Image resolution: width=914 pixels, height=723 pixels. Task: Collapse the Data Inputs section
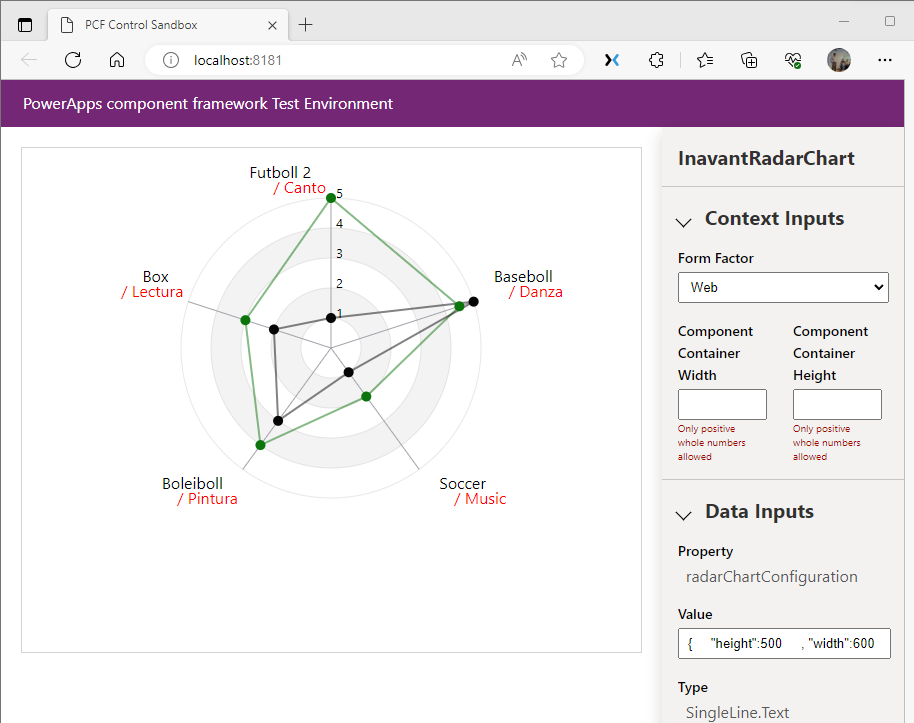coord(684,514)
